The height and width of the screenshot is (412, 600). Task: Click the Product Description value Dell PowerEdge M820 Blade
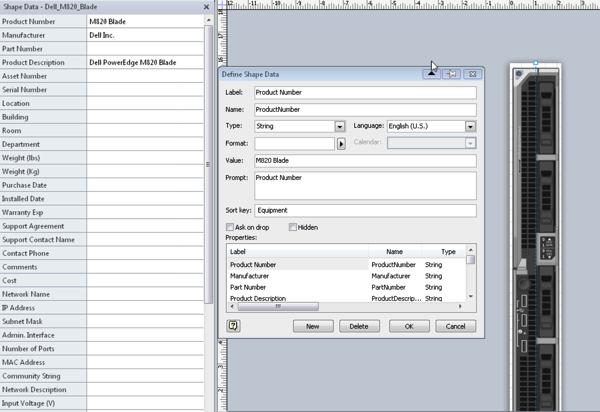pyautogui.click(x=145, y=62)
